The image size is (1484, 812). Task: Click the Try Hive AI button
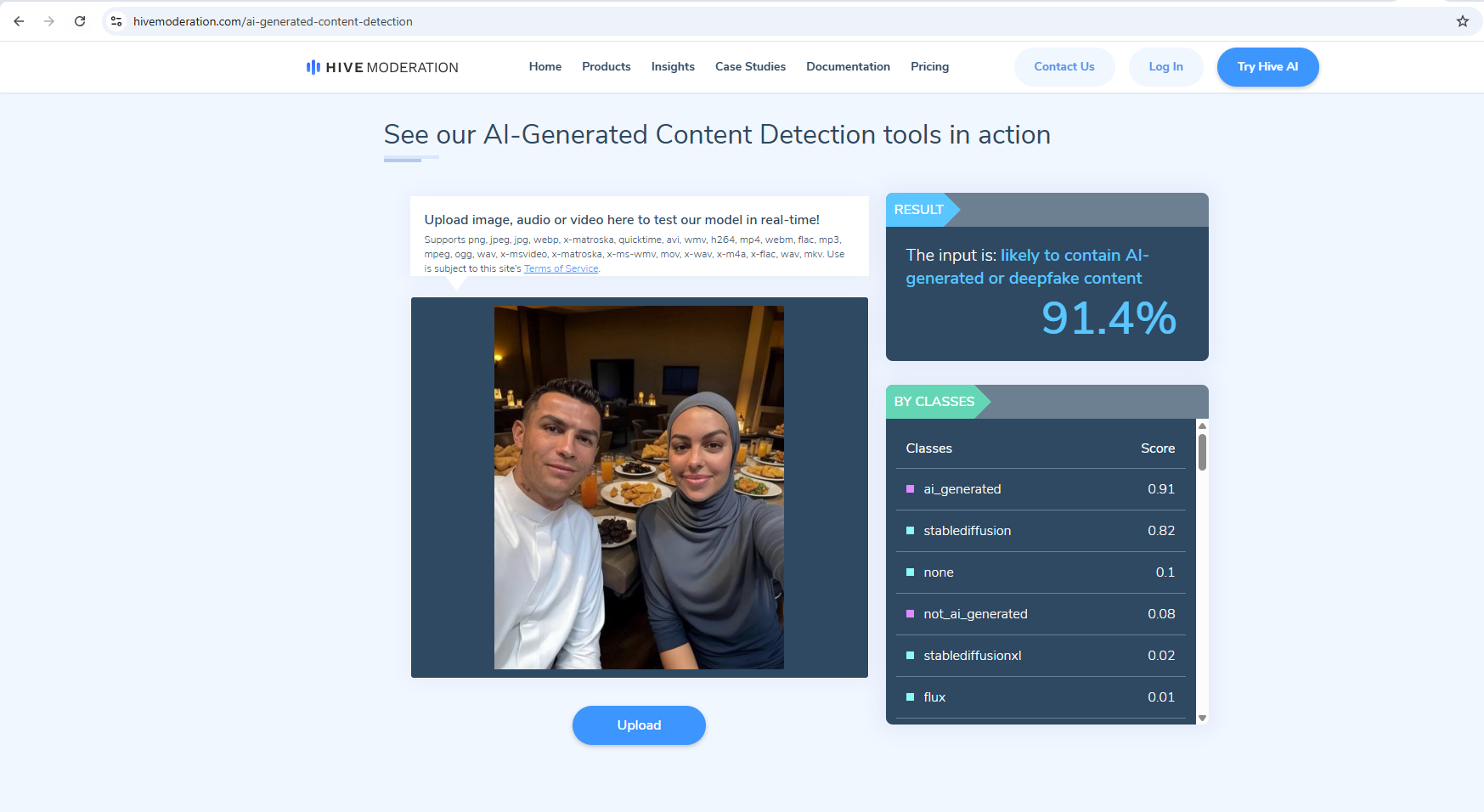click(1267, 66)
